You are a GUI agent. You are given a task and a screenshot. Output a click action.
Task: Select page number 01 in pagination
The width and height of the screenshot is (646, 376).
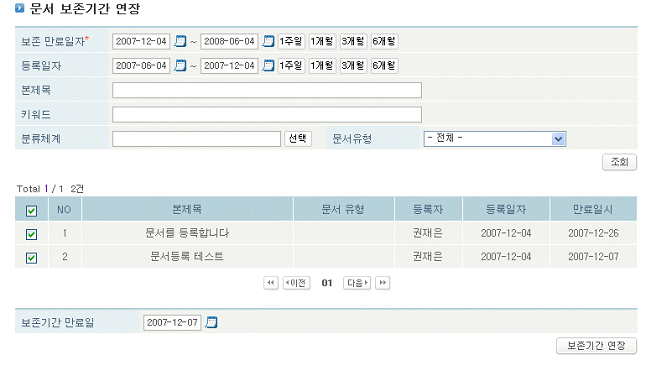click(x=327, y=283)
